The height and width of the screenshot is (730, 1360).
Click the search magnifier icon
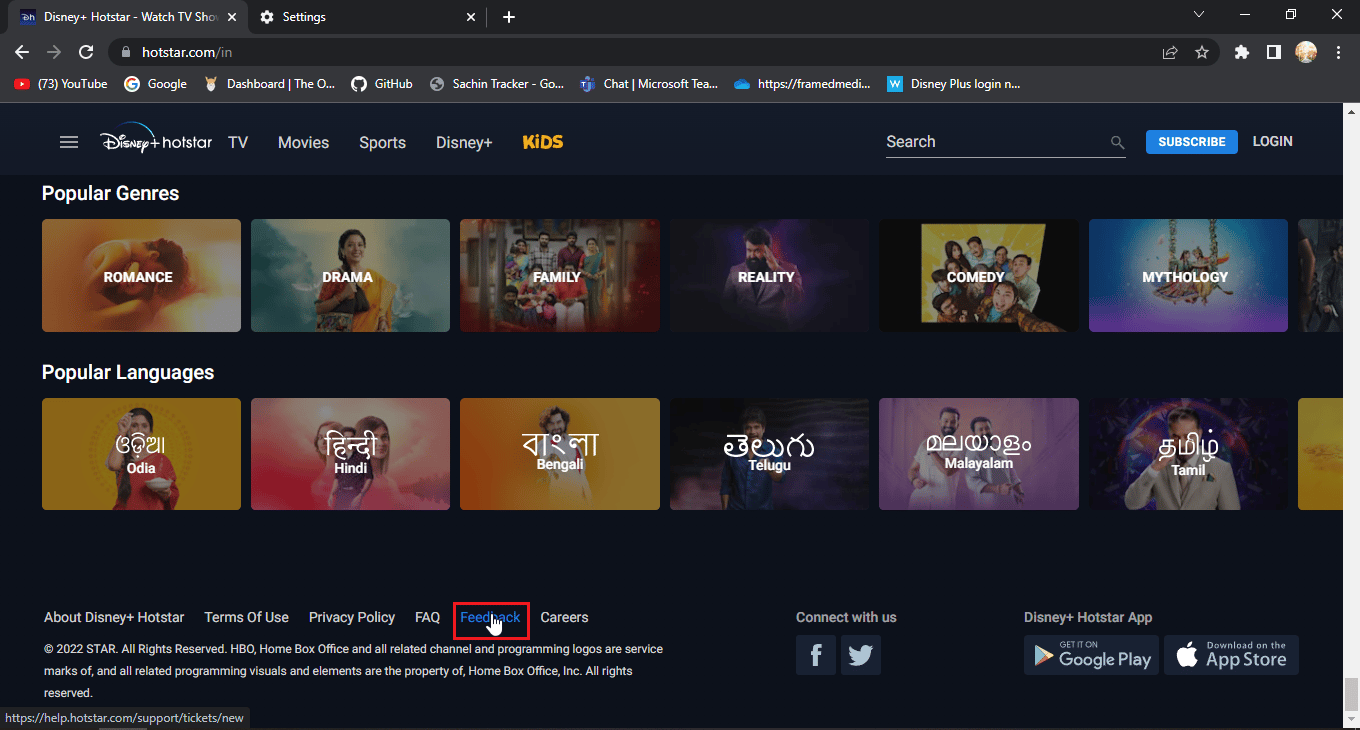click(1117, 143)
